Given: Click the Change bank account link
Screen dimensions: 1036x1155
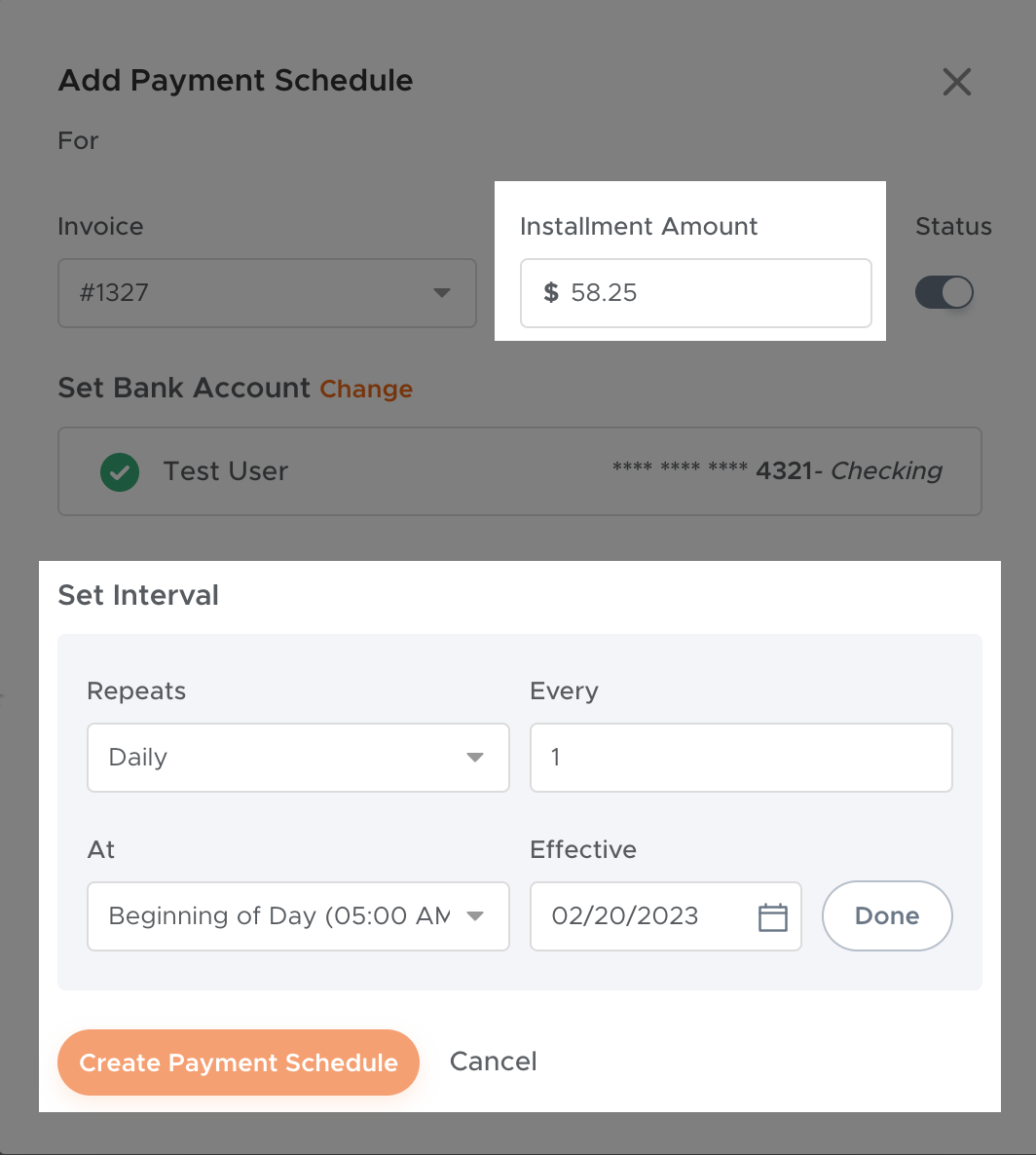Looking at the screenshot, I should (x=366, y=390).
